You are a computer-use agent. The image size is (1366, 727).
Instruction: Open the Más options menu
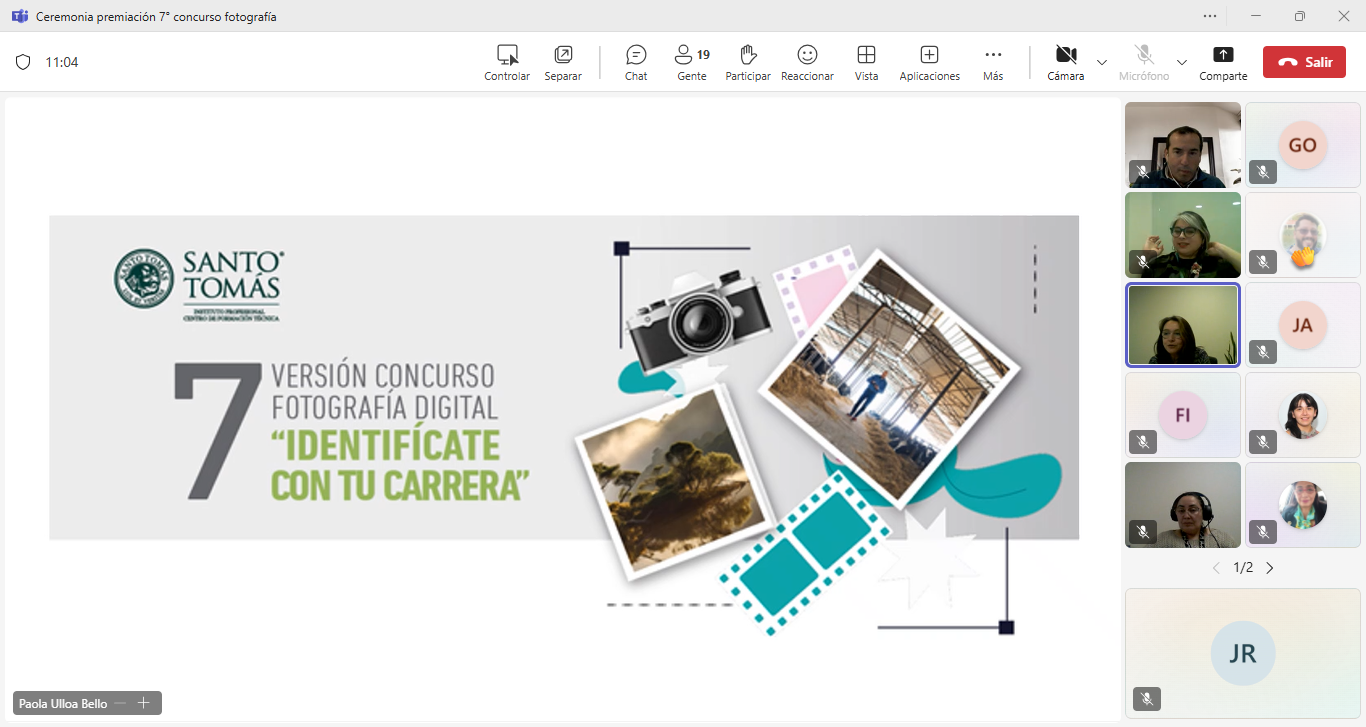point(992,62)
